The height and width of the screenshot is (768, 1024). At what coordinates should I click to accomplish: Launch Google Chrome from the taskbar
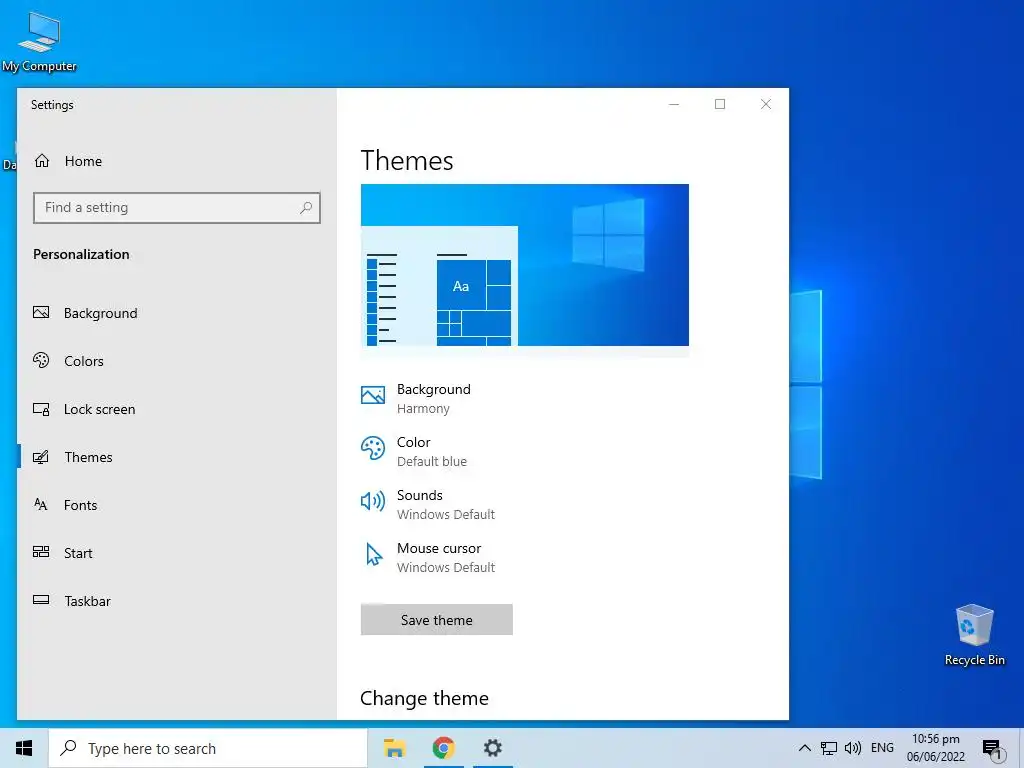tap(443, 748)
